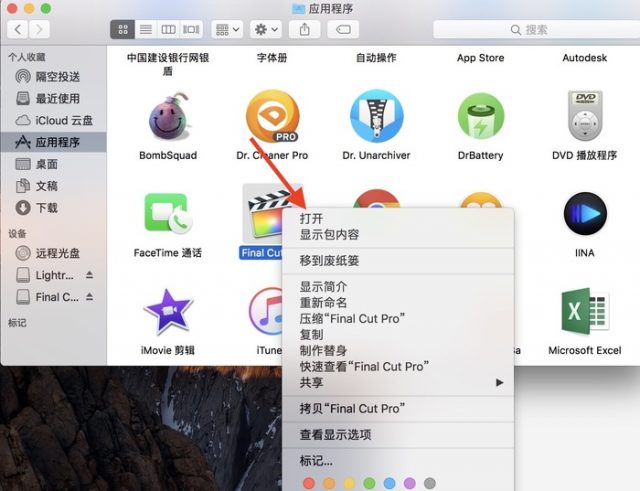The width and height of the screenshot is (640, 491).
Task: Choose 查看显示选项 from the context menu
Action: 398,435
